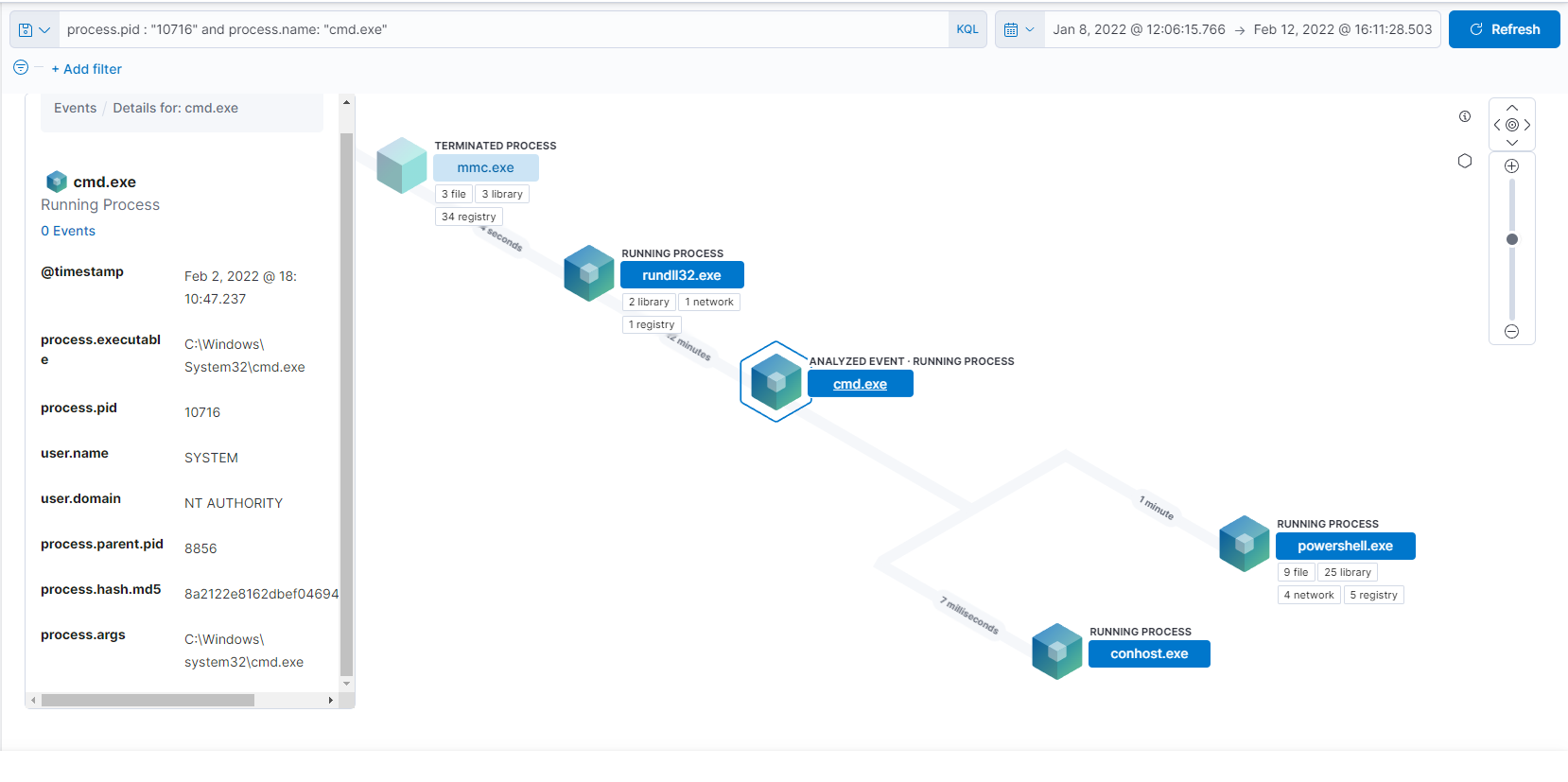Toggle the hexagon node legend panel

click(1465, 161)
